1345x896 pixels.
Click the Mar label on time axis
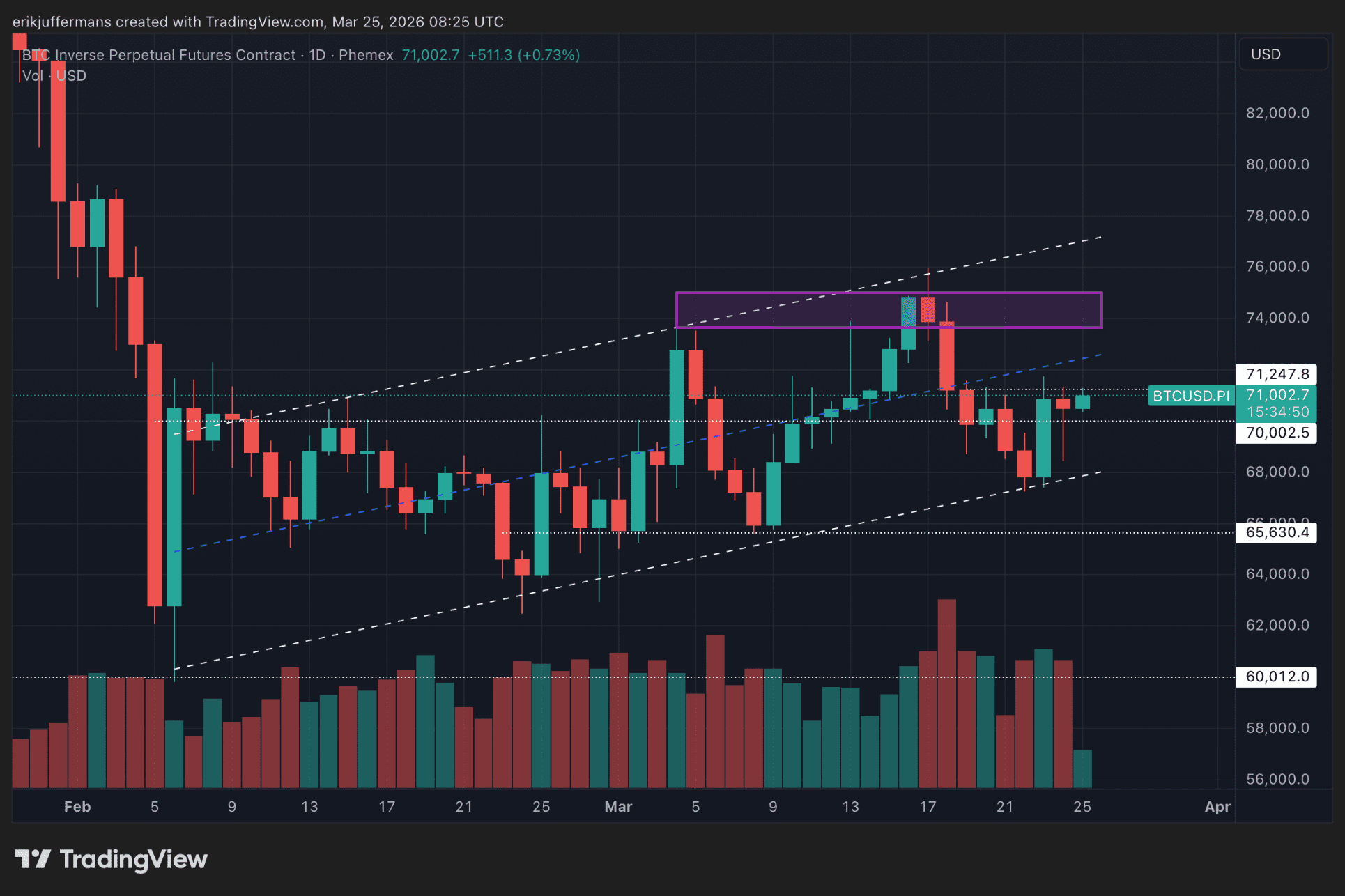point(618,806)
